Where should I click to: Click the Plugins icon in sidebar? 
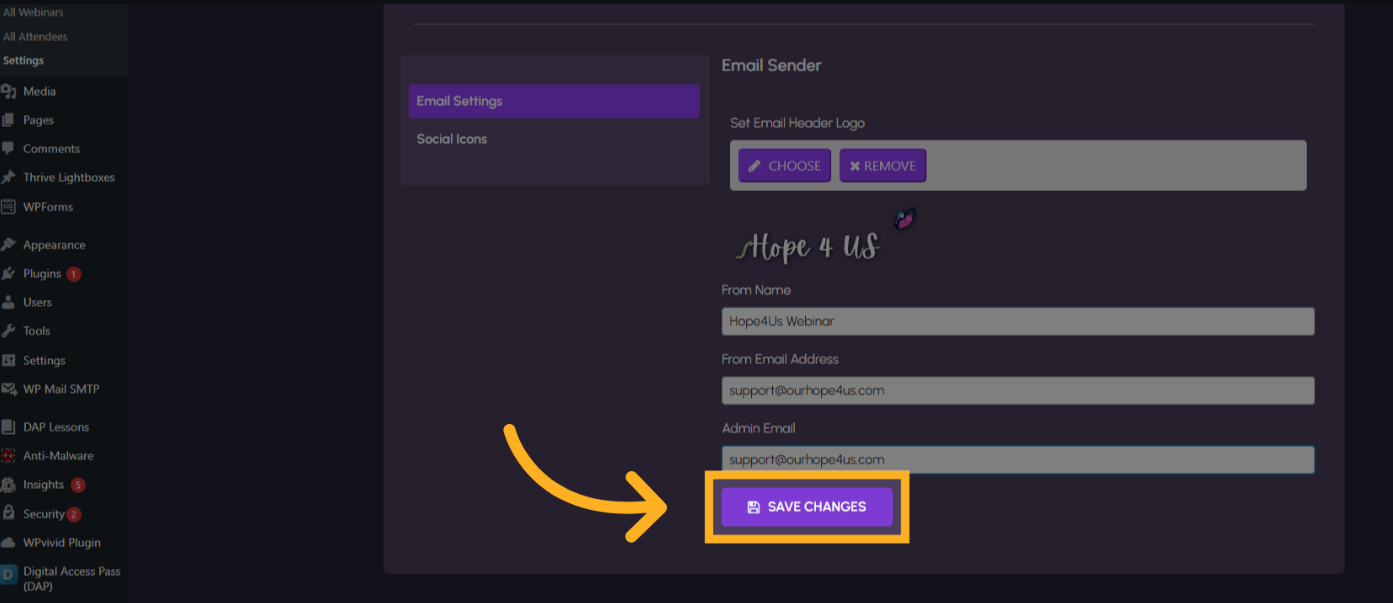pyautogui.click(x=9, y=274)
